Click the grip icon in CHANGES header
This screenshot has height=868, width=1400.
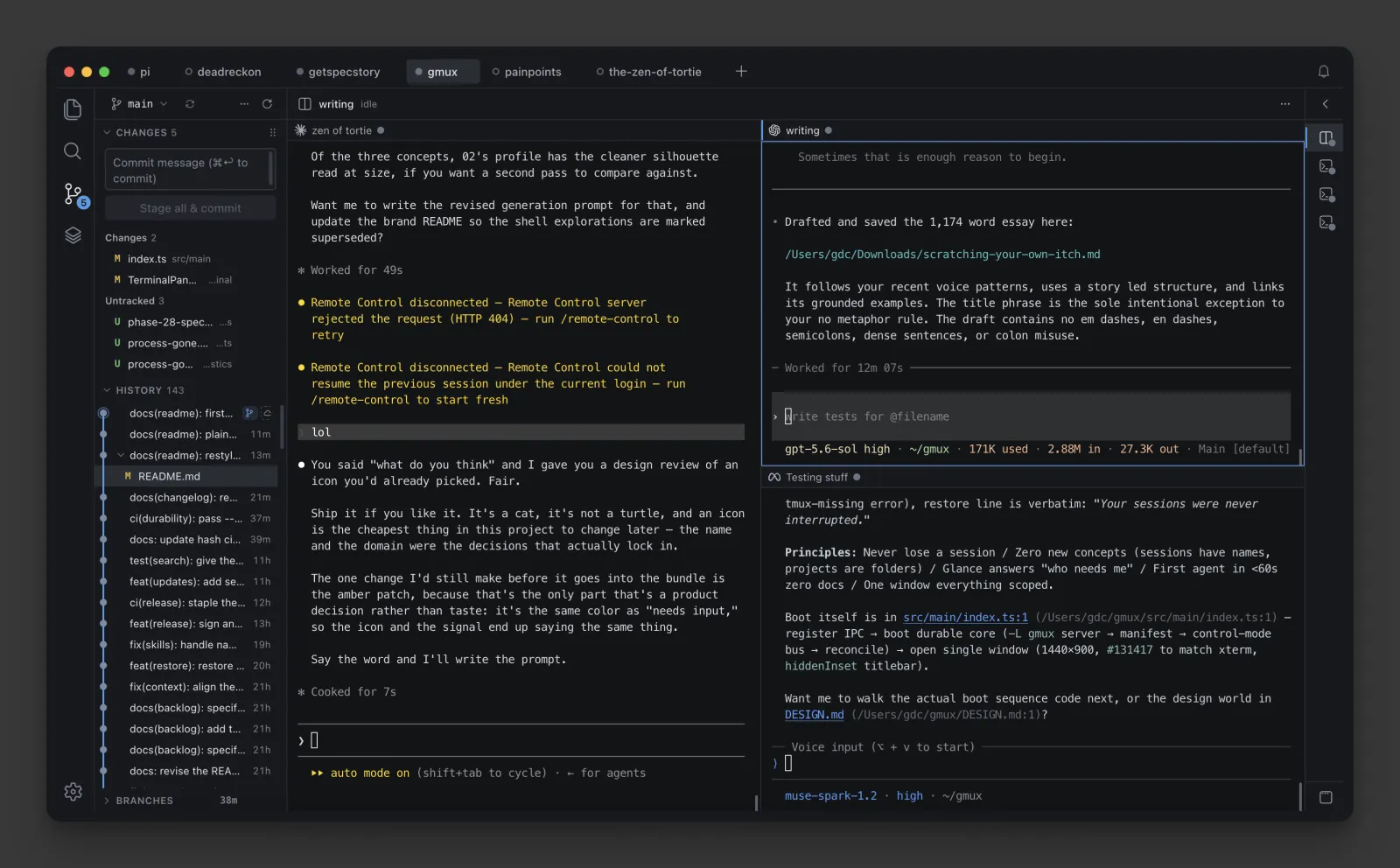coord(273,132)
